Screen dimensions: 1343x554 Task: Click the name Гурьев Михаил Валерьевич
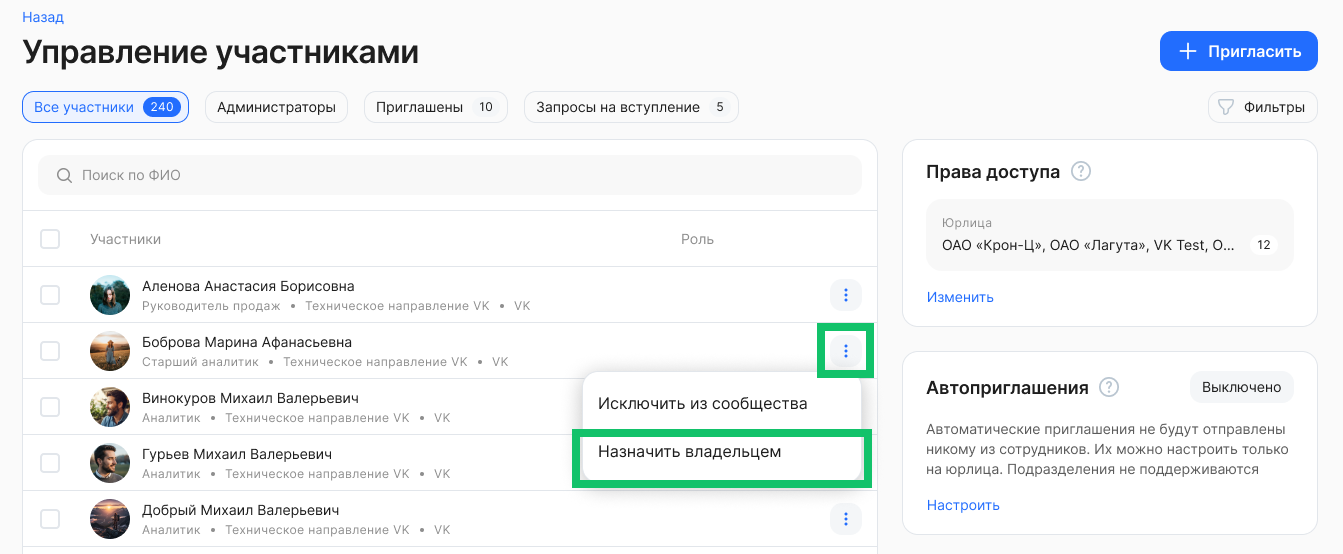tap(236, 454)
